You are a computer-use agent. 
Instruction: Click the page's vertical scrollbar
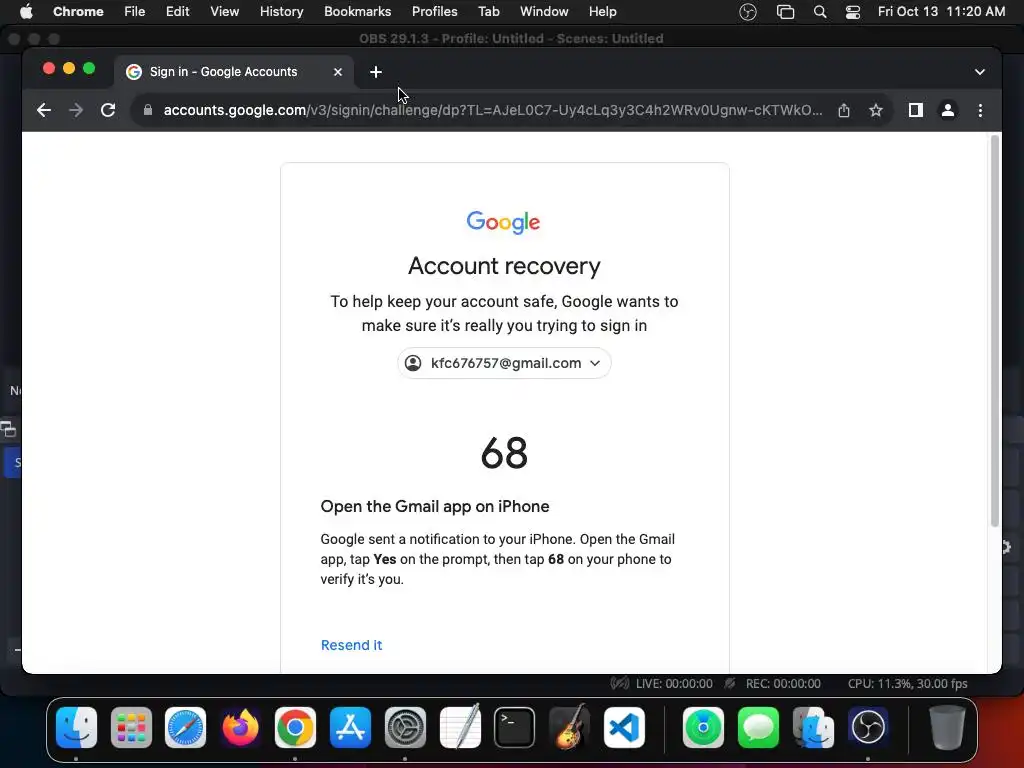pos(995,330)
